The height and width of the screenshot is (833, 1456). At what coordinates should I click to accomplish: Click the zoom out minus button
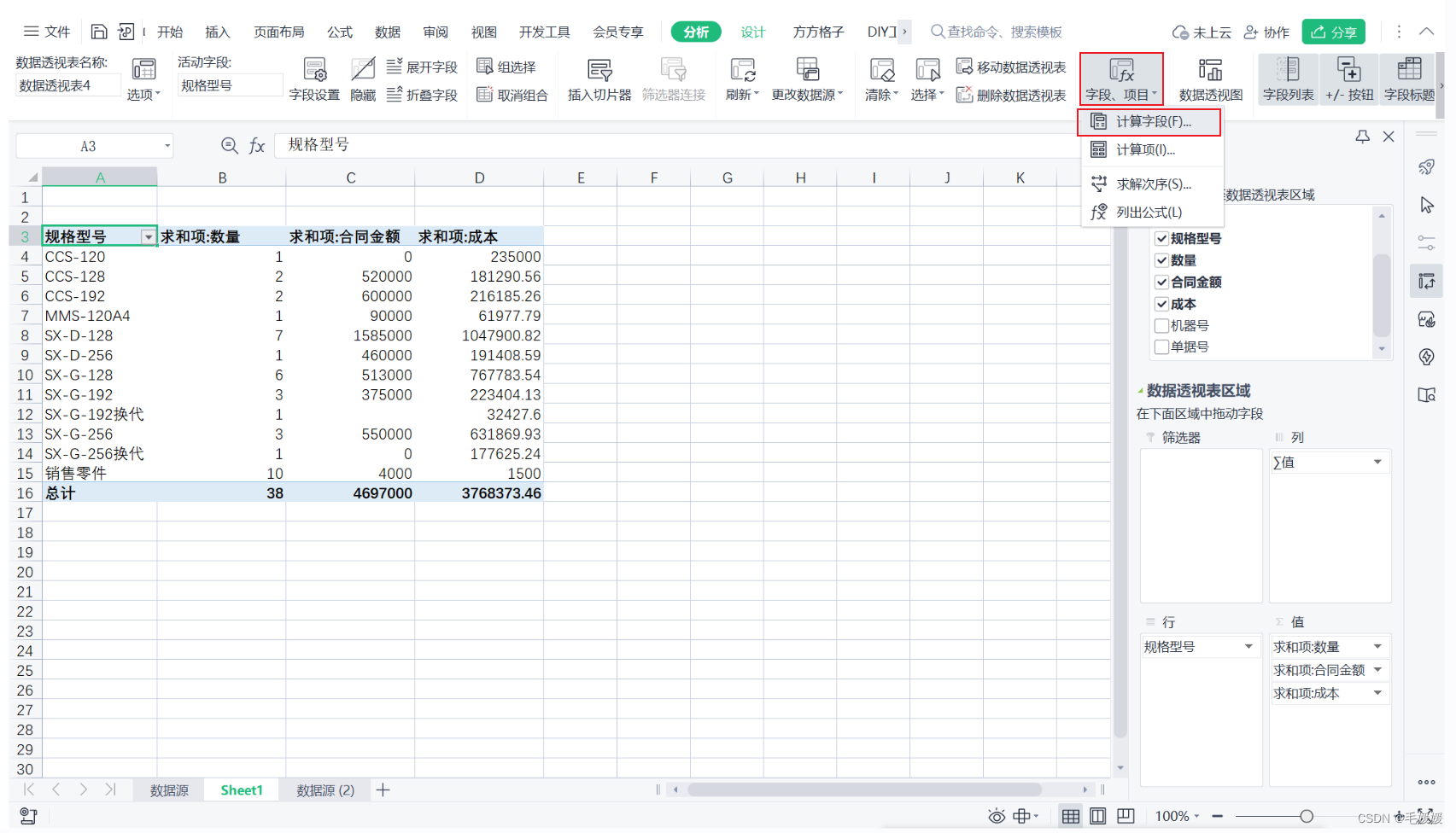[1217, 817]
